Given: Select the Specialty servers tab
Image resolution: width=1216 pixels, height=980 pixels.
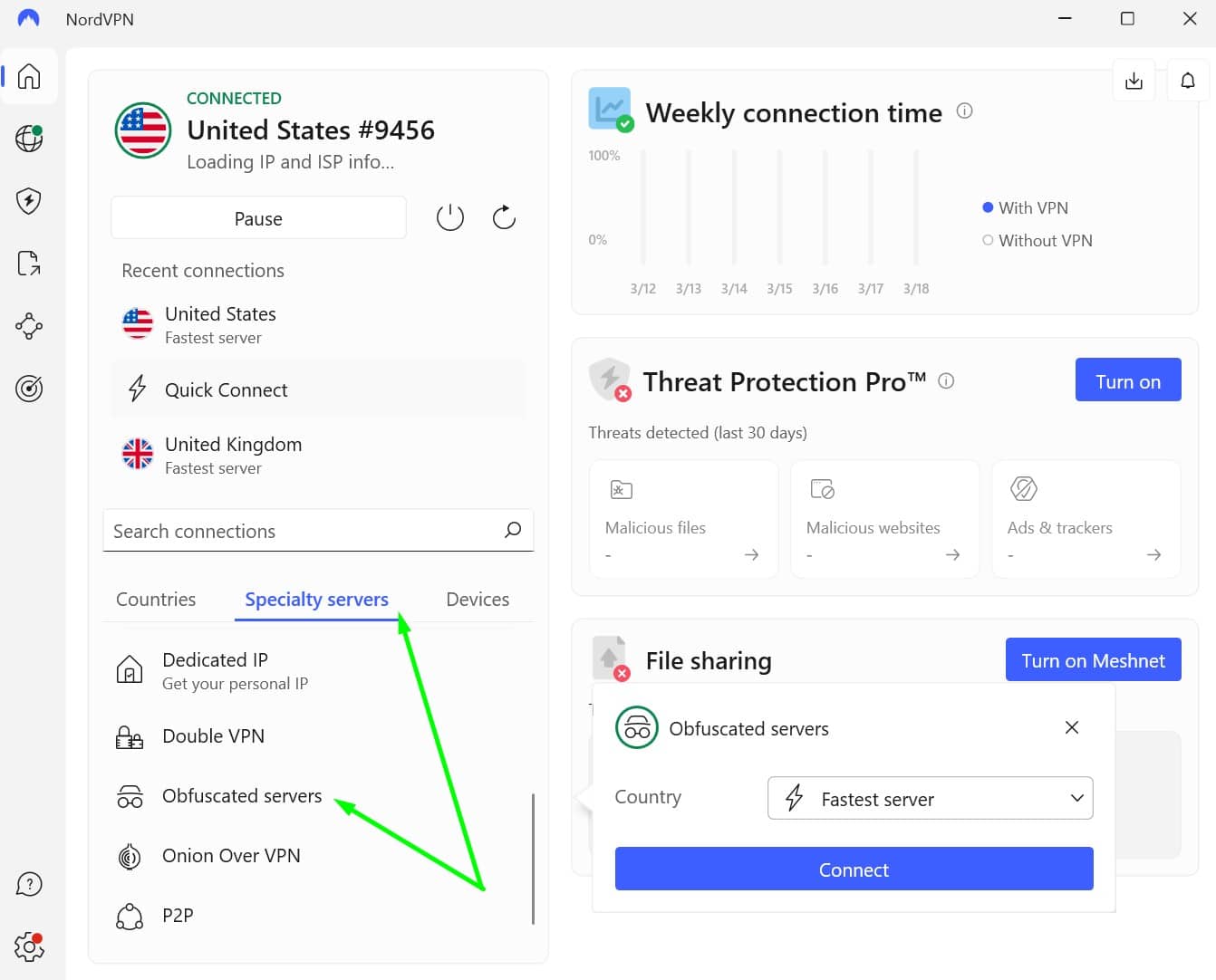Looking at the screenshot, I should 316,600.
